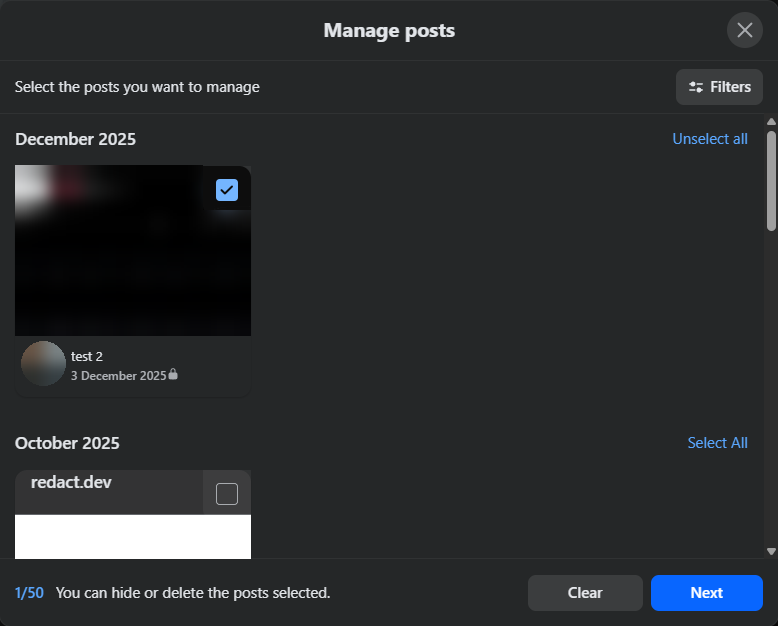Click the scrollbar down arrow
Image resolution: width=778 pixels, height=626 pixels.
point(771,551)
